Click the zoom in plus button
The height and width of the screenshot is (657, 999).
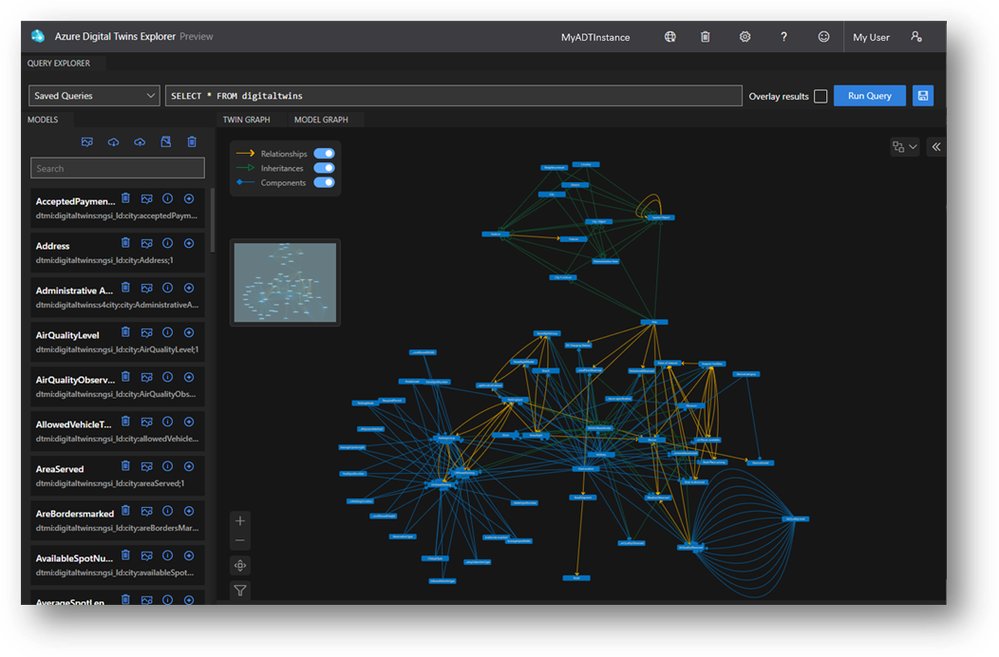240,521
